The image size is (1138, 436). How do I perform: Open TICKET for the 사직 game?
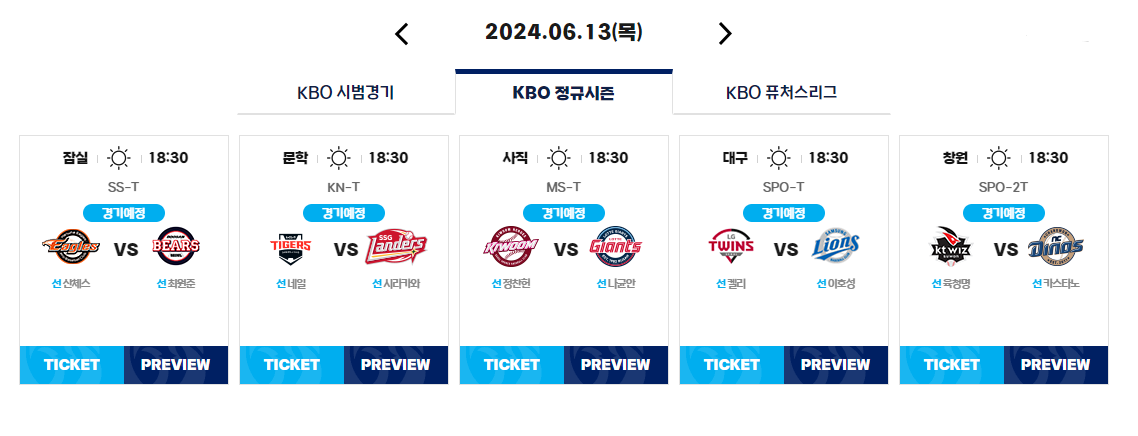tap(512, 365)
